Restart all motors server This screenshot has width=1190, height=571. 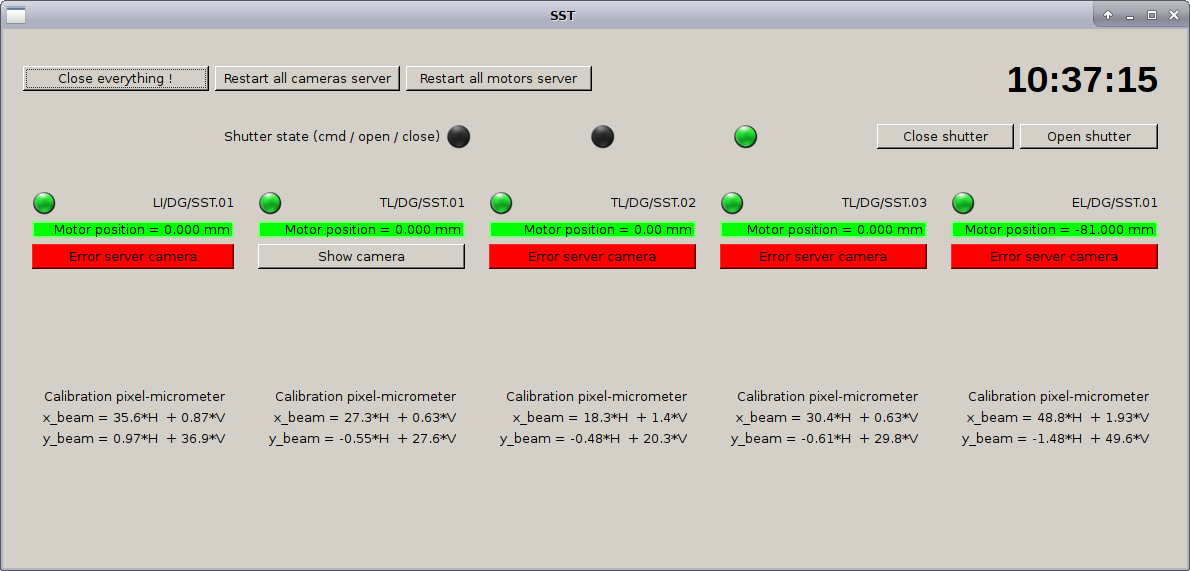(x=498, y=78)
